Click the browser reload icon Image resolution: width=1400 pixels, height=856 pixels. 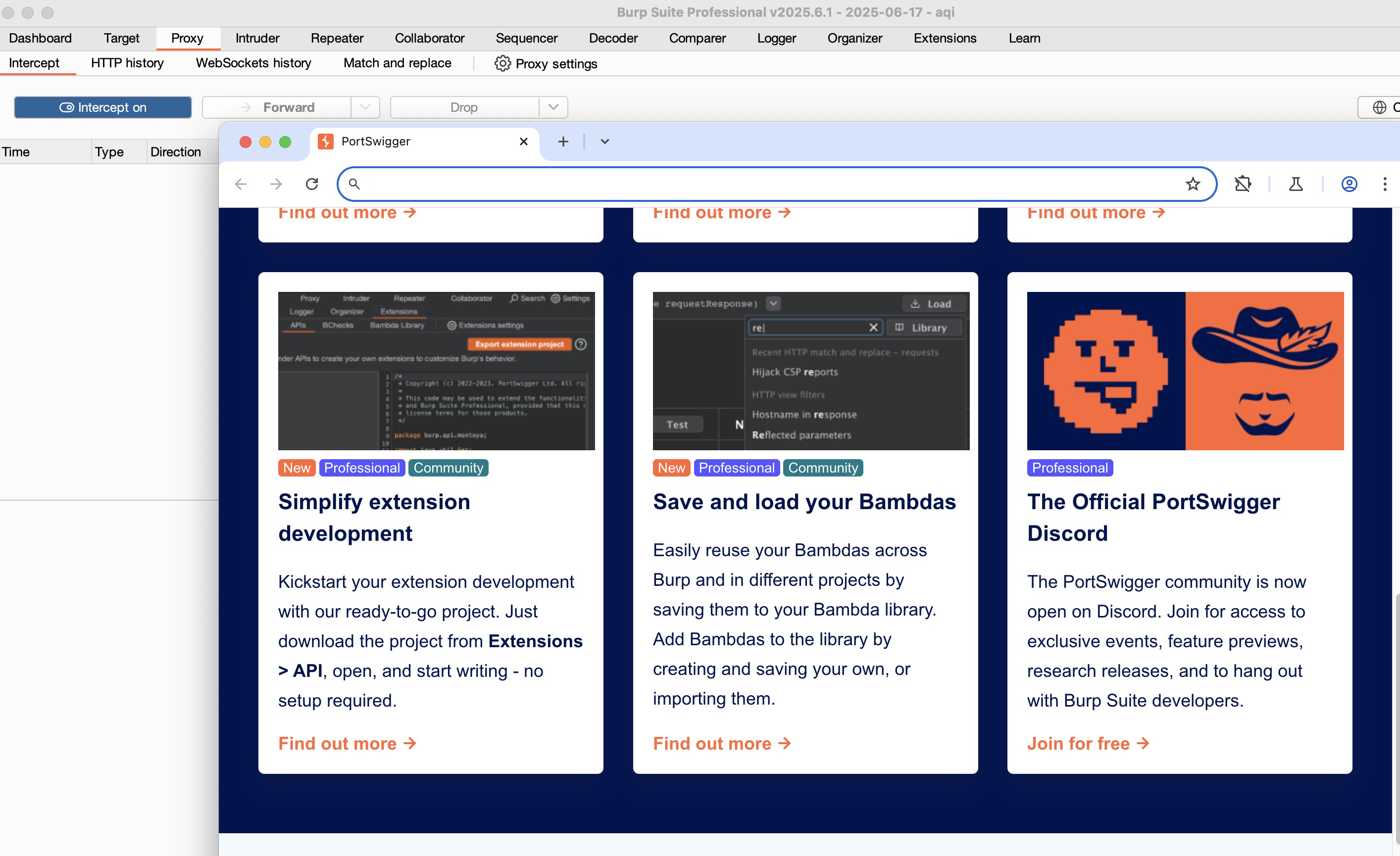click(311, 184)
